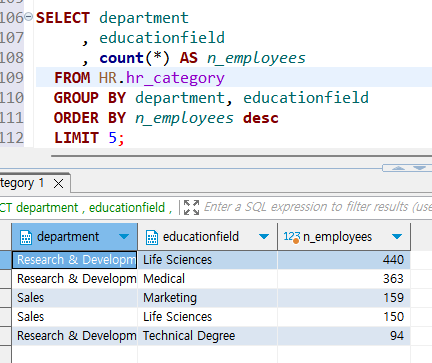The height and width of the screenshot is (363, 432).
Task: Select the Life Sciences cell in the 150 row
Action: [207, 317]
